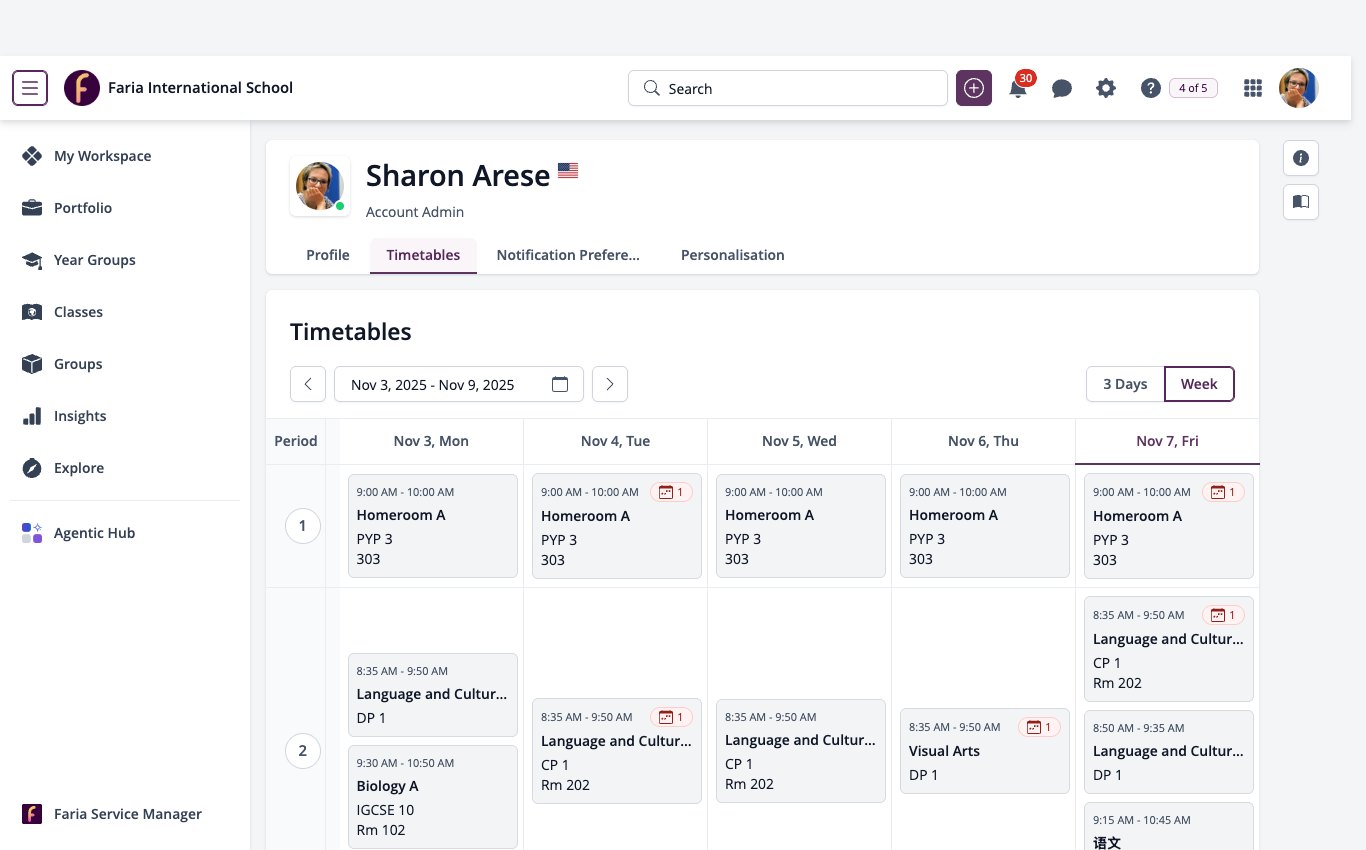Open the Profile tab

pos(328,255)
